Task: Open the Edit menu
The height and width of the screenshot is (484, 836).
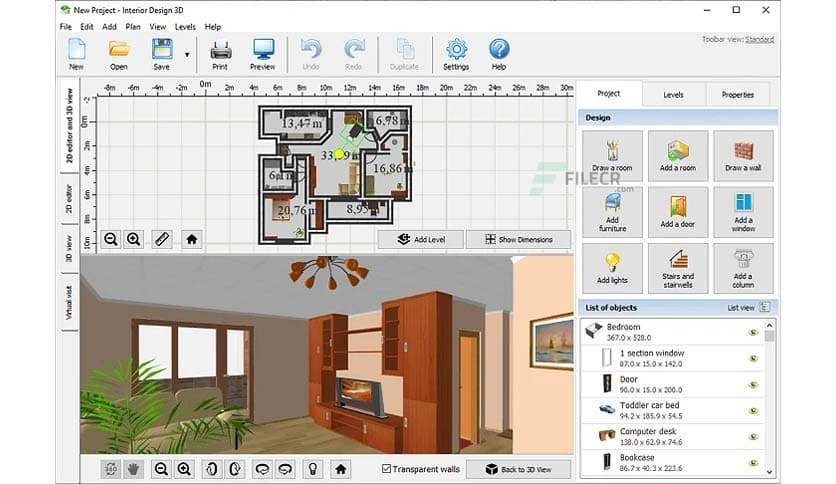Action: click(87, 27)
